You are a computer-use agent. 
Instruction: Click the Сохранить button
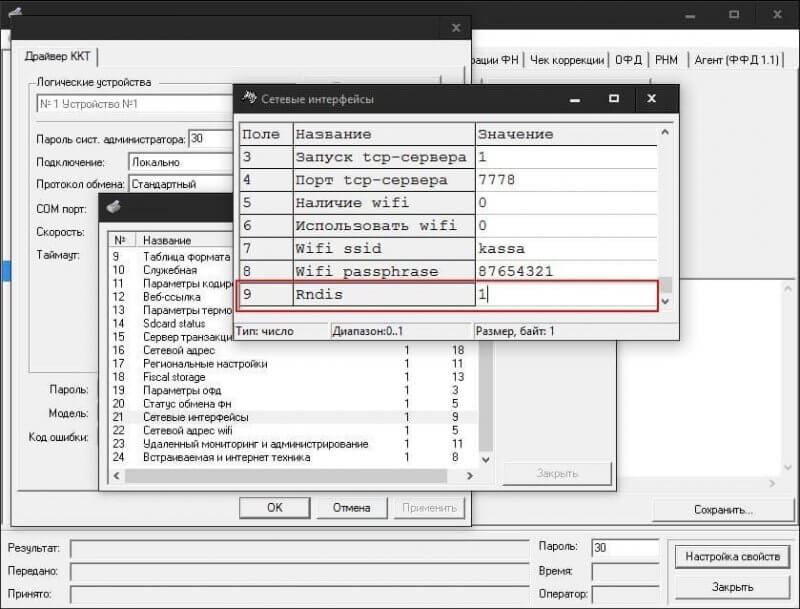tap(722, 510)
